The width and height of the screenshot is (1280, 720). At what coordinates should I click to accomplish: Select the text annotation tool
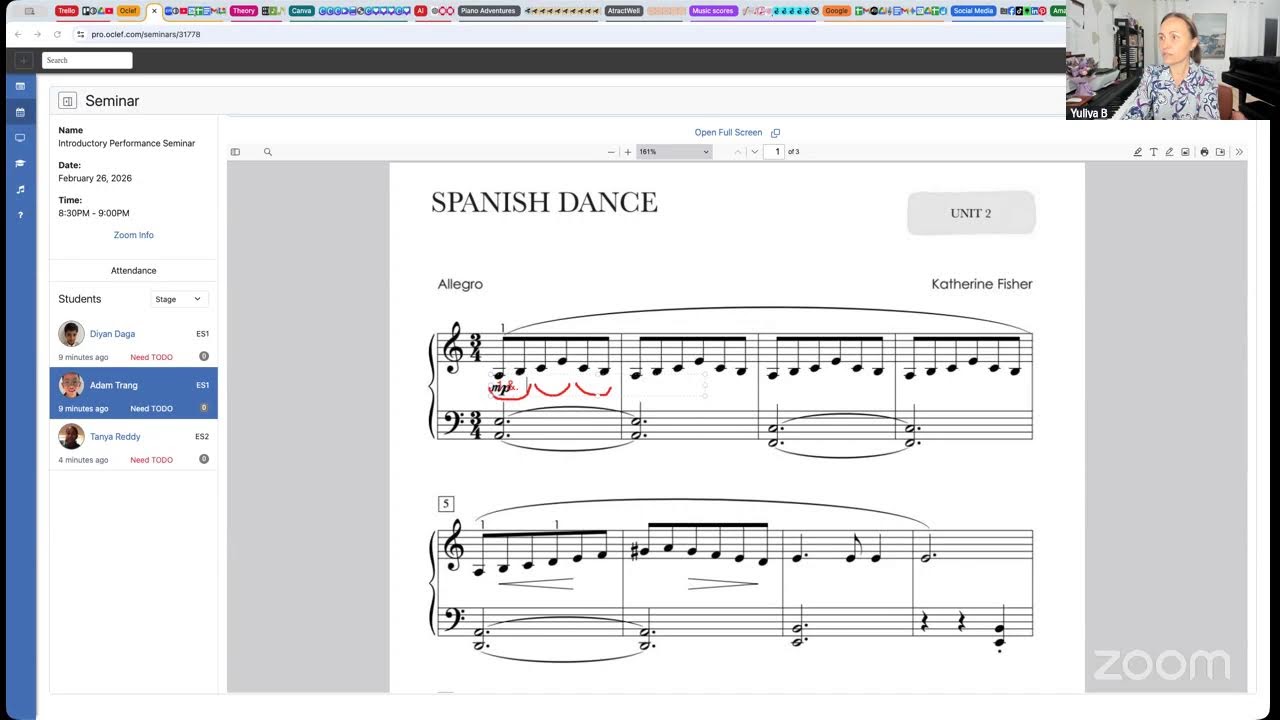tap(1153, 152)
